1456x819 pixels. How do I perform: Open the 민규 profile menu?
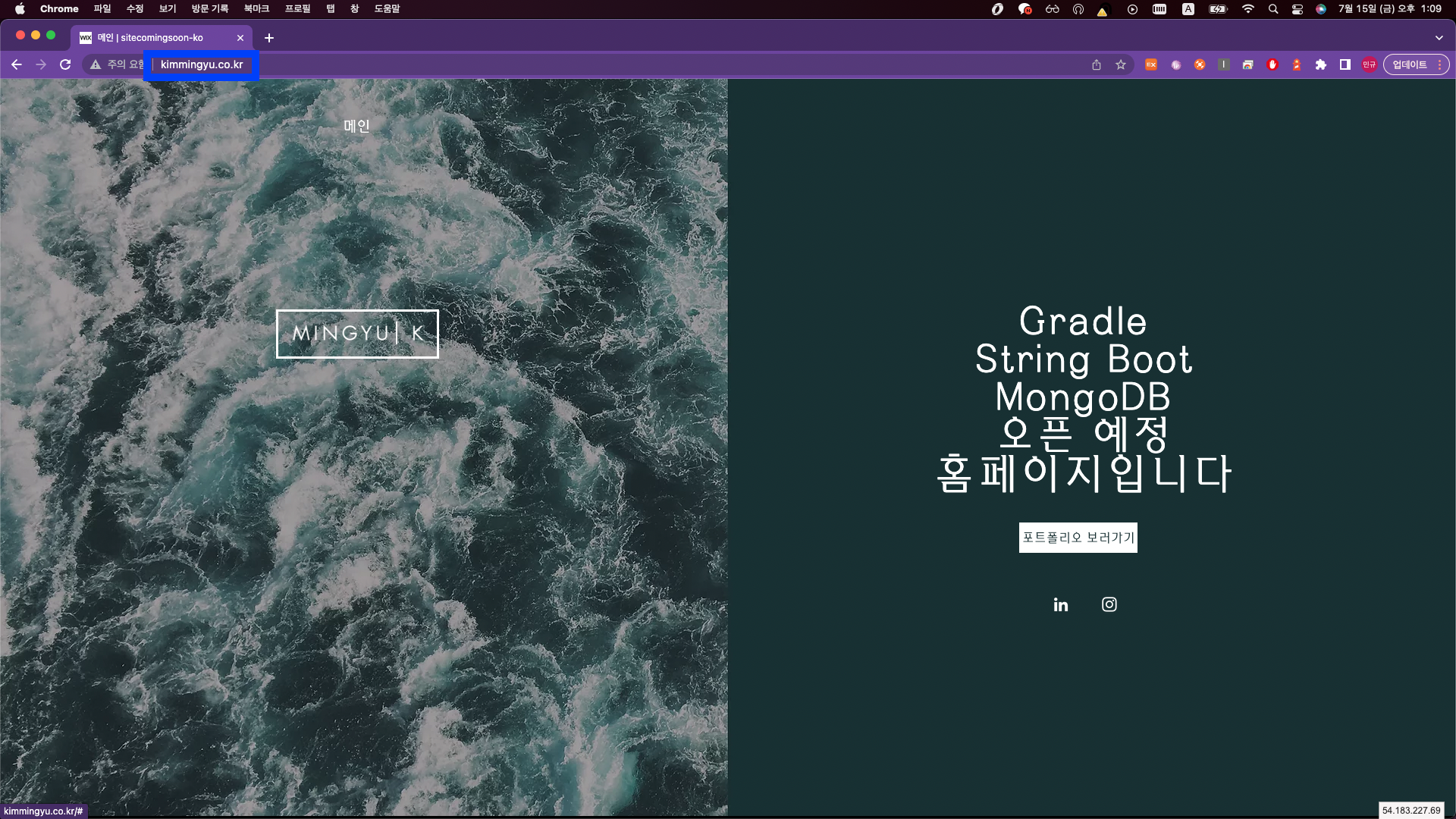click(1369, 65)
